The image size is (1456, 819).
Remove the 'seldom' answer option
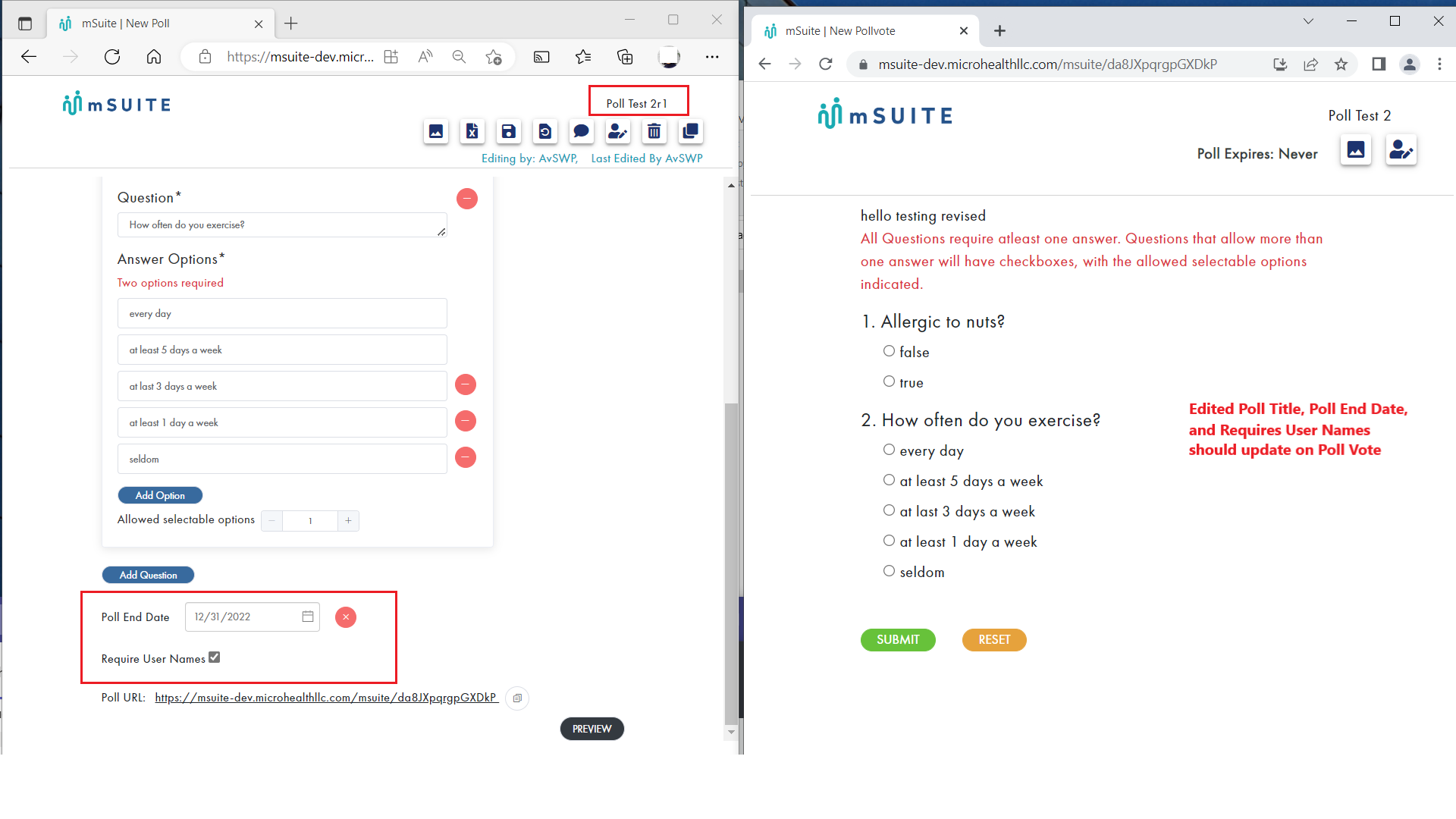tap(466, 458)
